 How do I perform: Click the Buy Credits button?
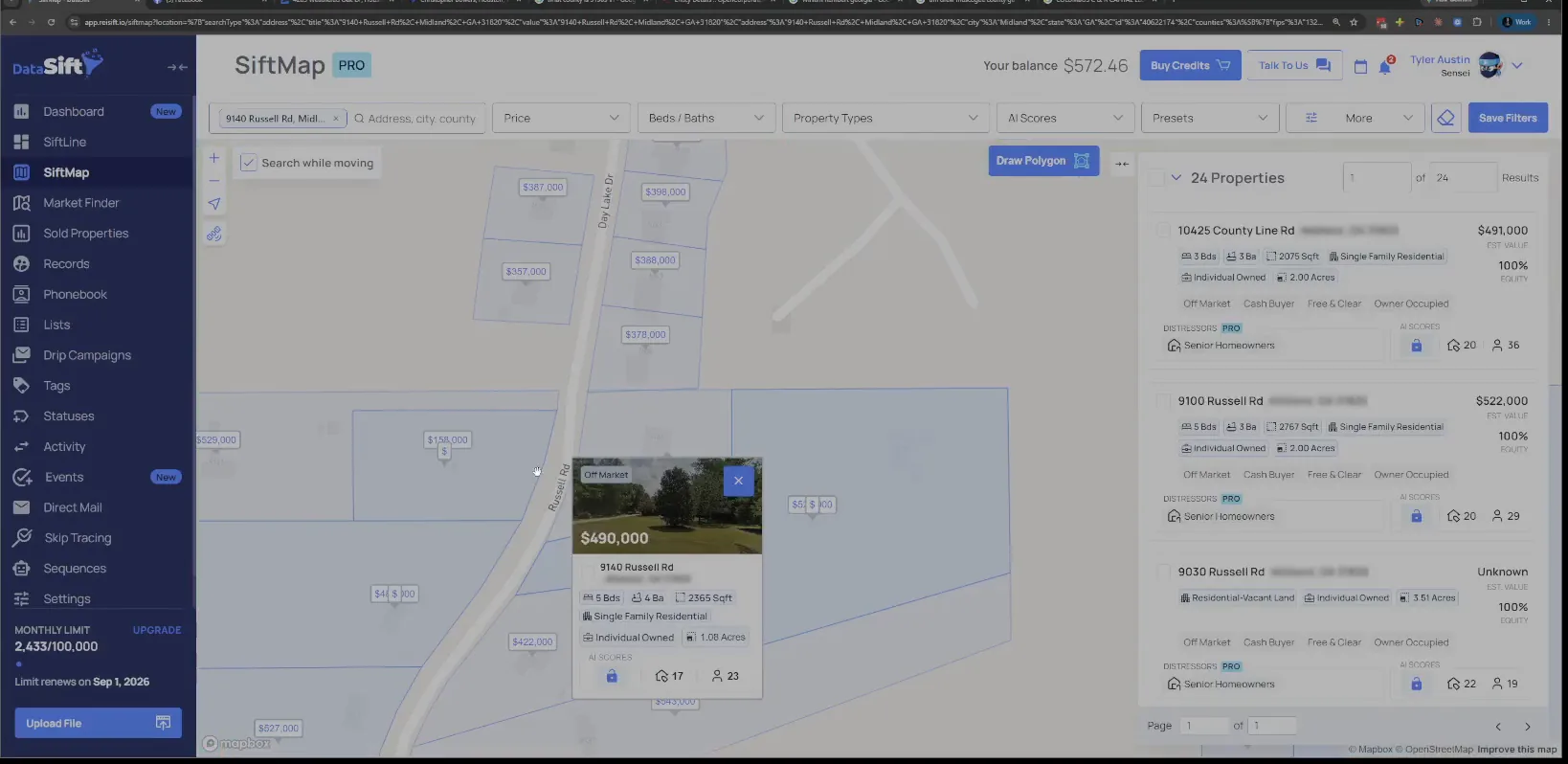pos(1190,65)
